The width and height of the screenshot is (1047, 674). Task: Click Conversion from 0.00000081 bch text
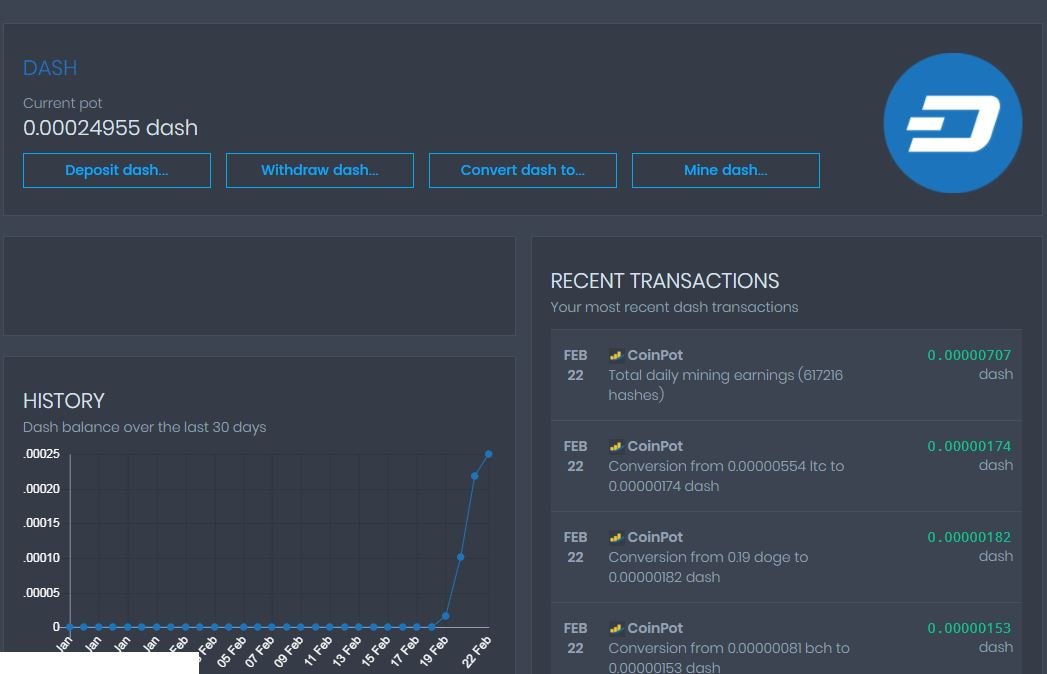pyautogui.click(x=728, y=657)
